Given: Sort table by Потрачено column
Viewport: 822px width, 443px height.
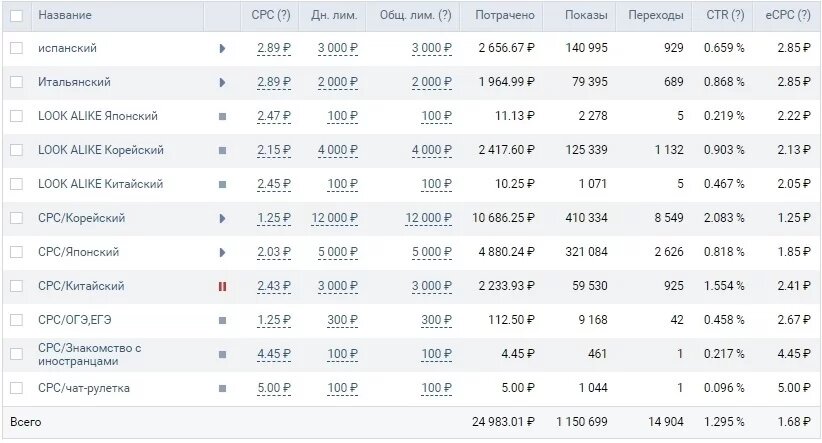Looking at the screenshot, I should 505,16.
